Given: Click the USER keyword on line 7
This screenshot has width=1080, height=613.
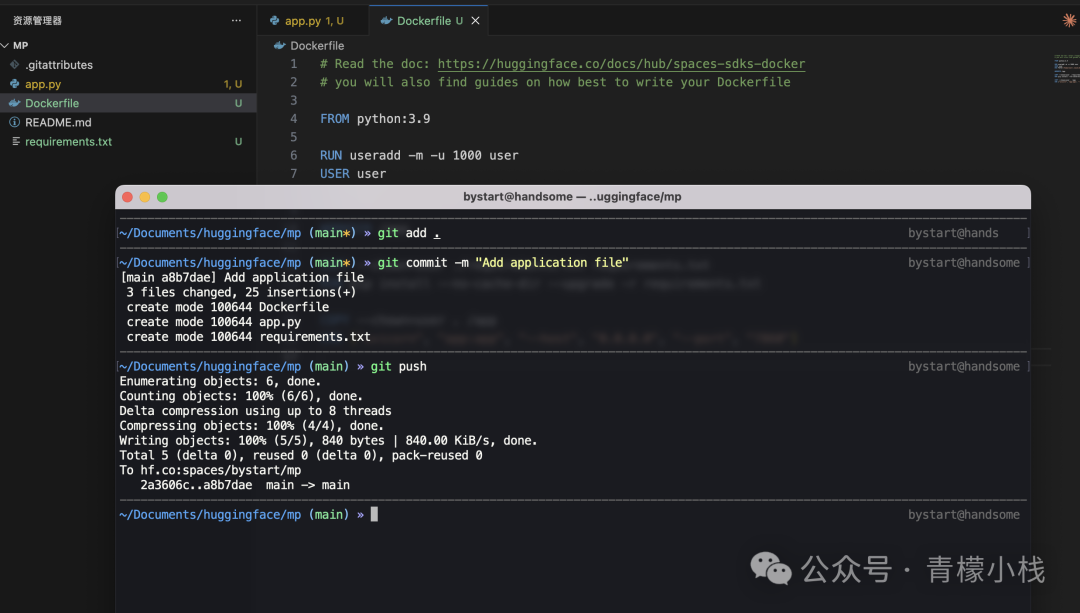Looking at the screenshot, I should (335, 174).
